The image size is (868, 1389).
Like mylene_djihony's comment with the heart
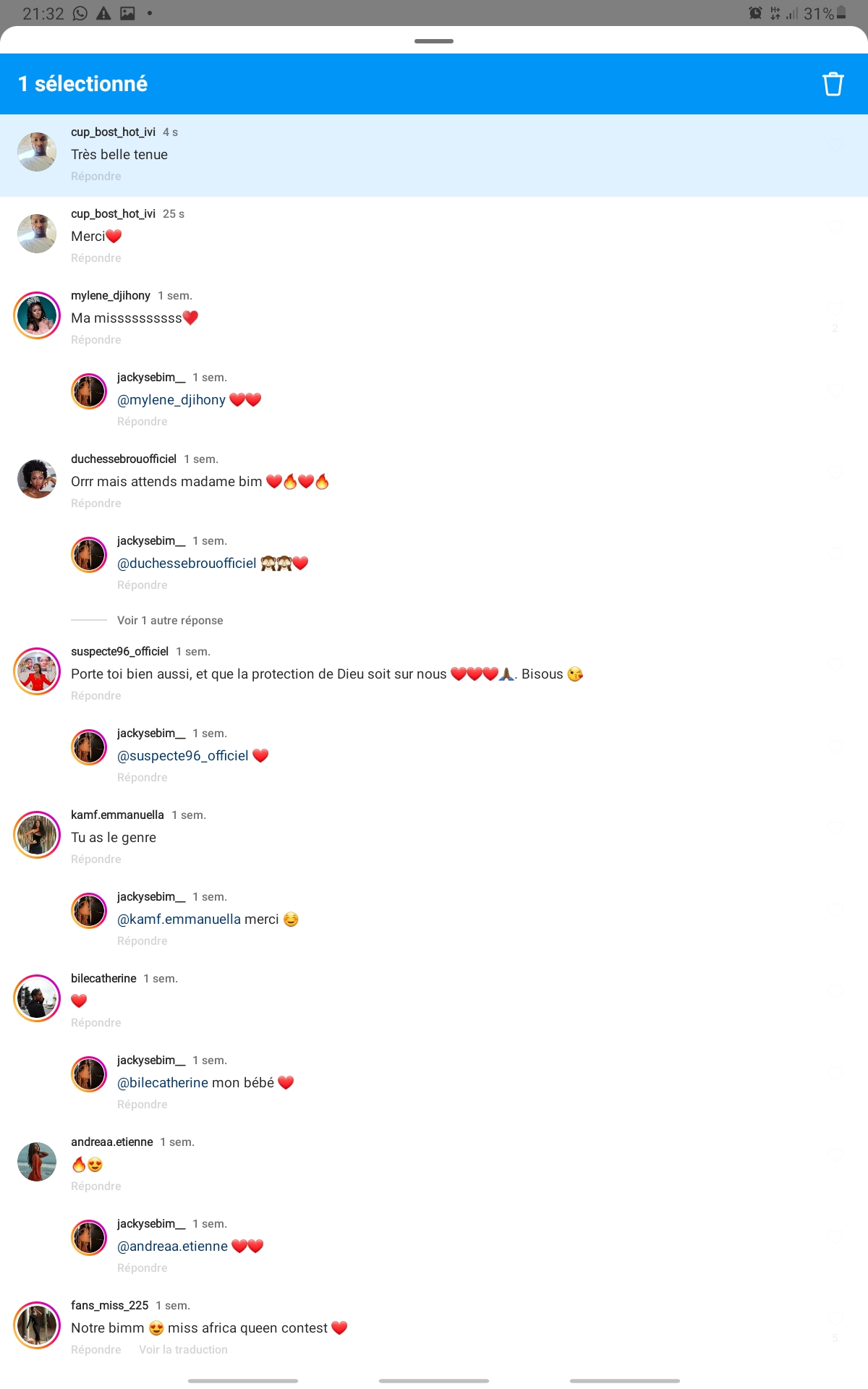point(835,309)
